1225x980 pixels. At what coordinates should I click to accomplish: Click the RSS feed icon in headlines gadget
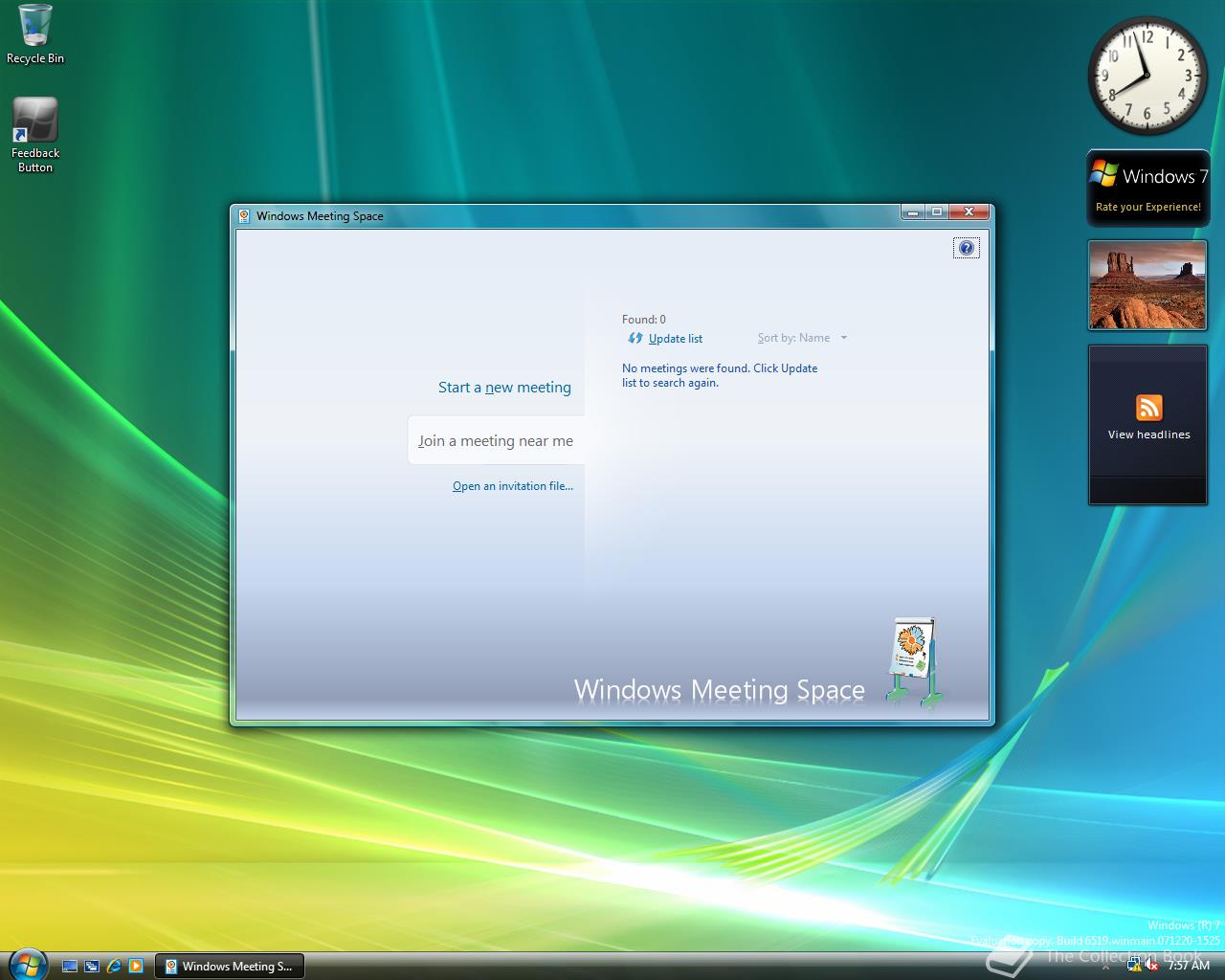point(1148,408)
